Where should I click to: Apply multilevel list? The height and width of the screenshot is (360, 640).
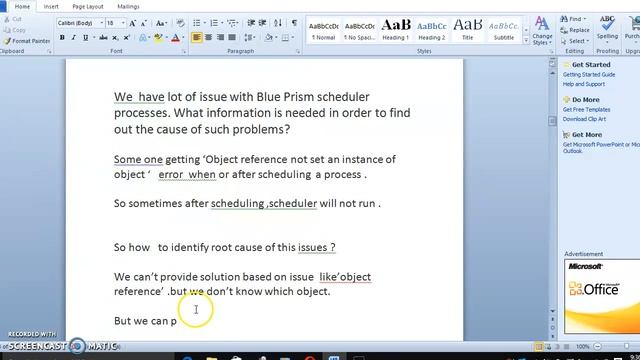232,23
